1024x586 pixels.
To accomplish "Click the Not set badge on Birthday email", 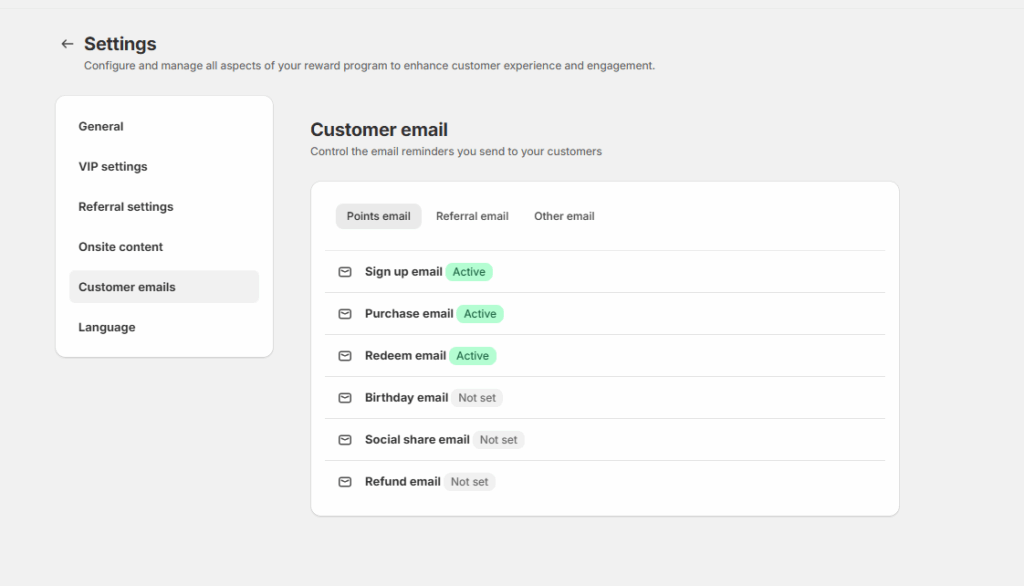I will 477,398.
